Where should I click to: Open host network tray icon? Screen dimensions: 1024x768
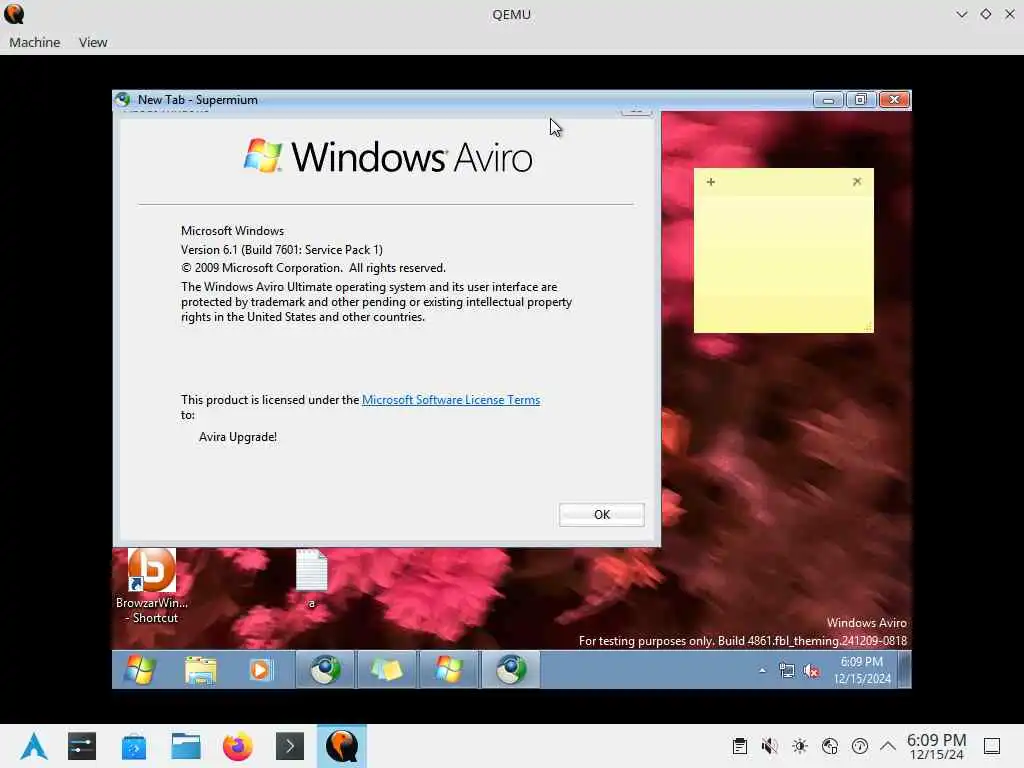[x=829, y=746]
